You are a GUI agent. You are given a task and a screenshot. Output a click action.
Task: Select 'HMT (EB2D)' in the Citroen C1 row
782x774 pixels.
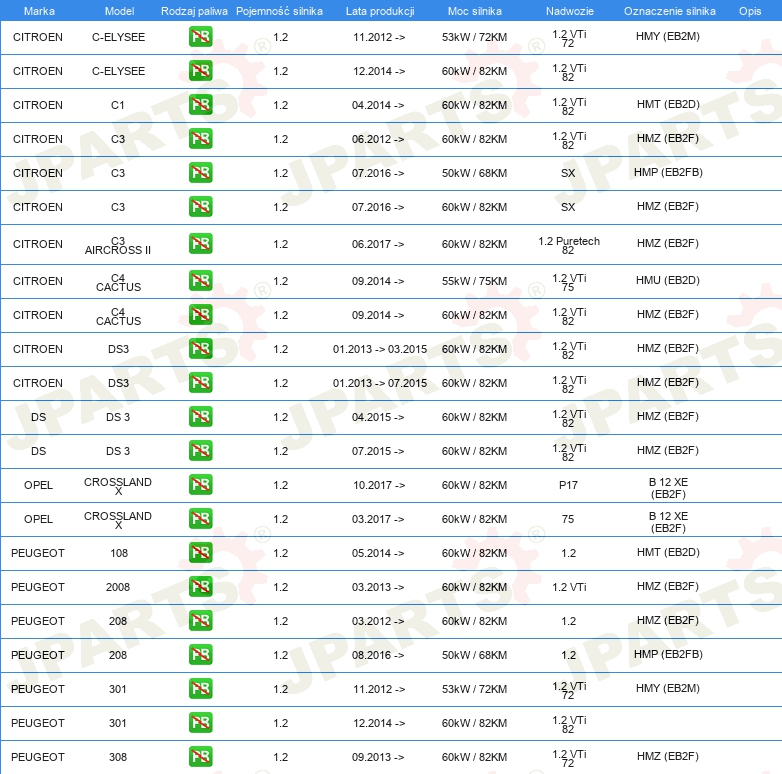[668, 104]
